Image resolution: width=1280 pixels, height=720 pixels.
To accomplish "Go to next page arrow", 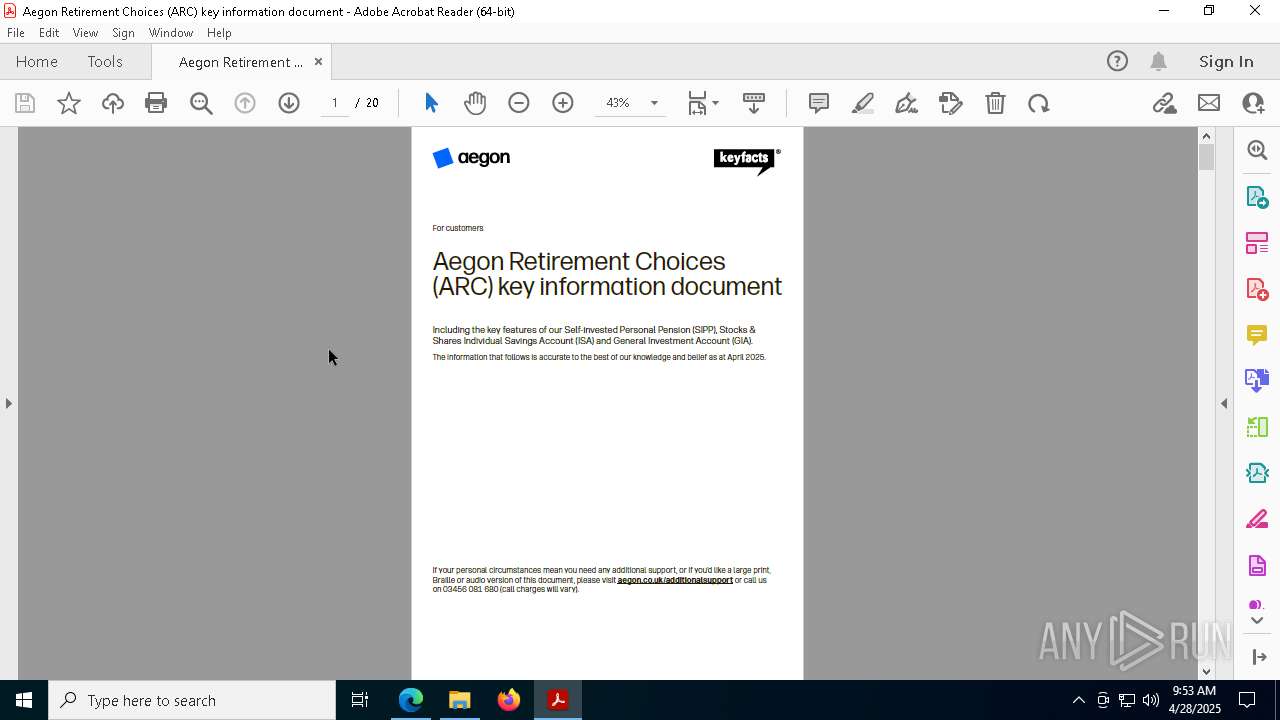I will point(289,103).
